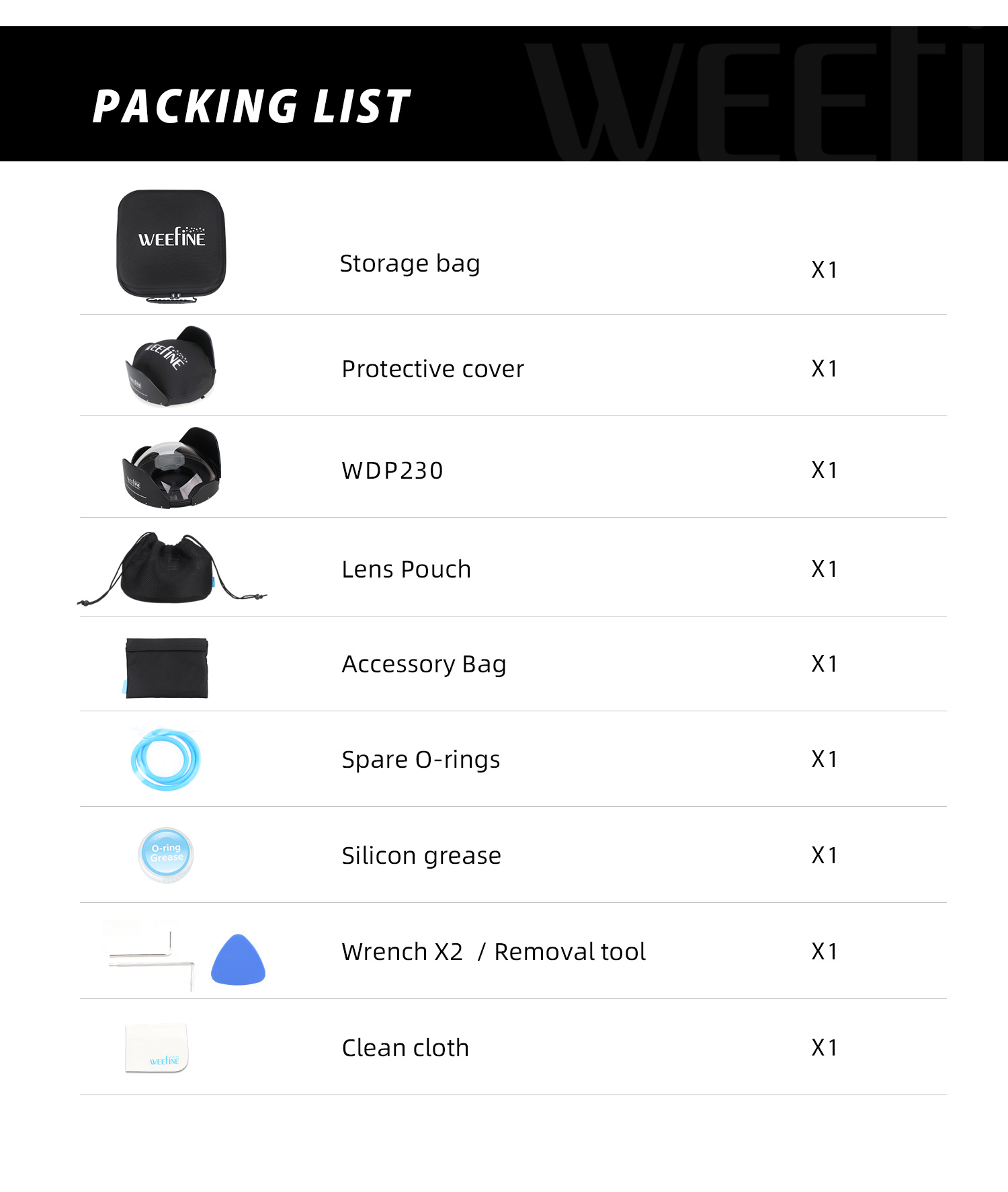Select the blue spare O-rings icon
Image resolution: width=1008 pixels, height=1192 pixels.
pos(165,759)
